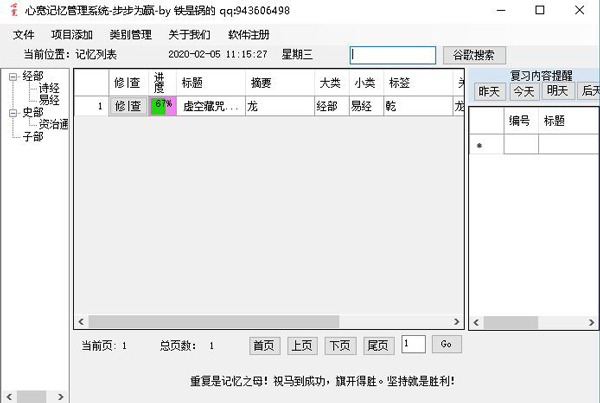600x403 pixels.
Task: Click the Go page jump button
Action: (447, 345)
